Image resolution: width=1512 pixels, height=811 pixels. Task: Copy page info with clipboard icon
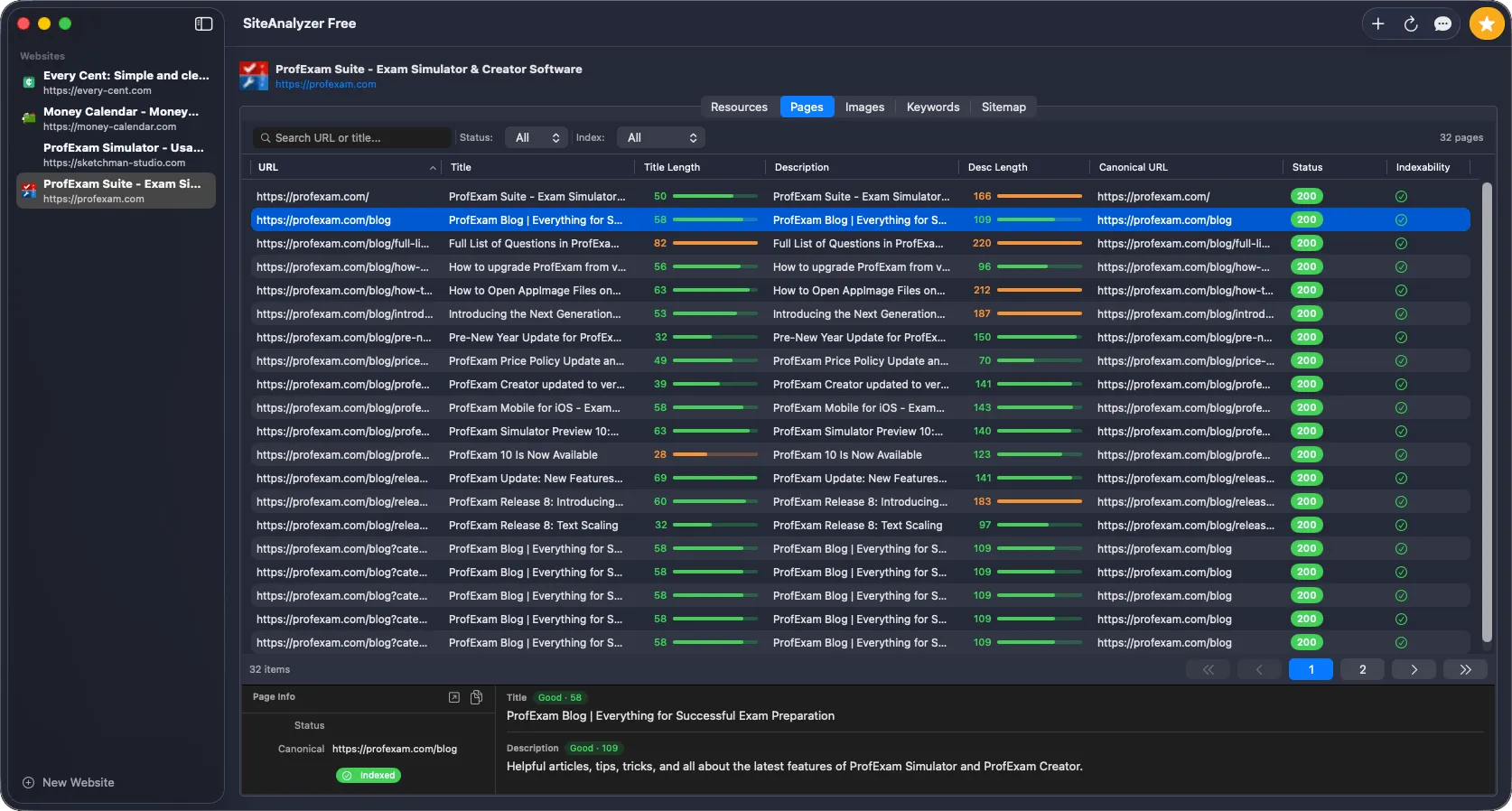[476, 697]
